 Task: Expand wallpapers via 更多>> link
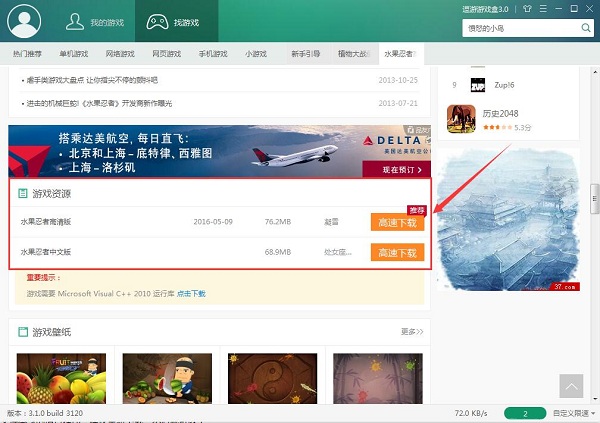412,331
